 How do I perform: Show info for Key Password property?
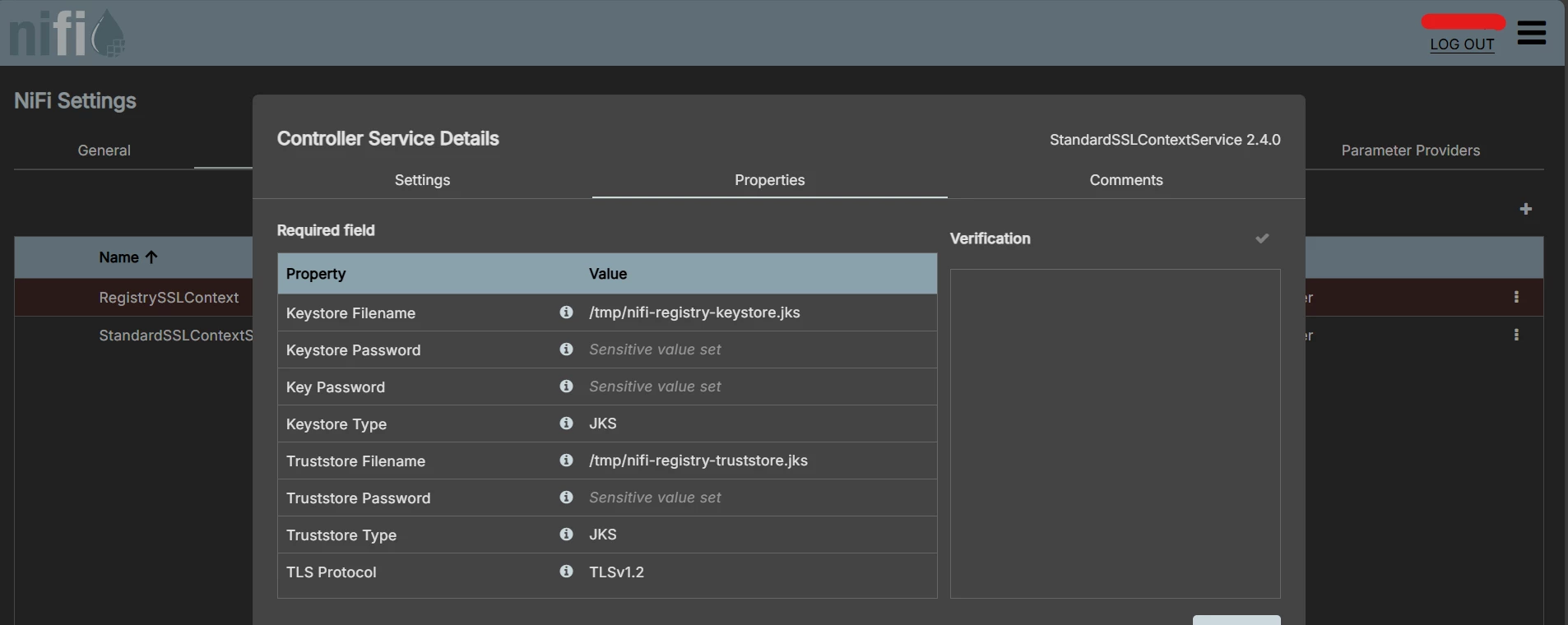pyautogui.click(x=566, y=387)
